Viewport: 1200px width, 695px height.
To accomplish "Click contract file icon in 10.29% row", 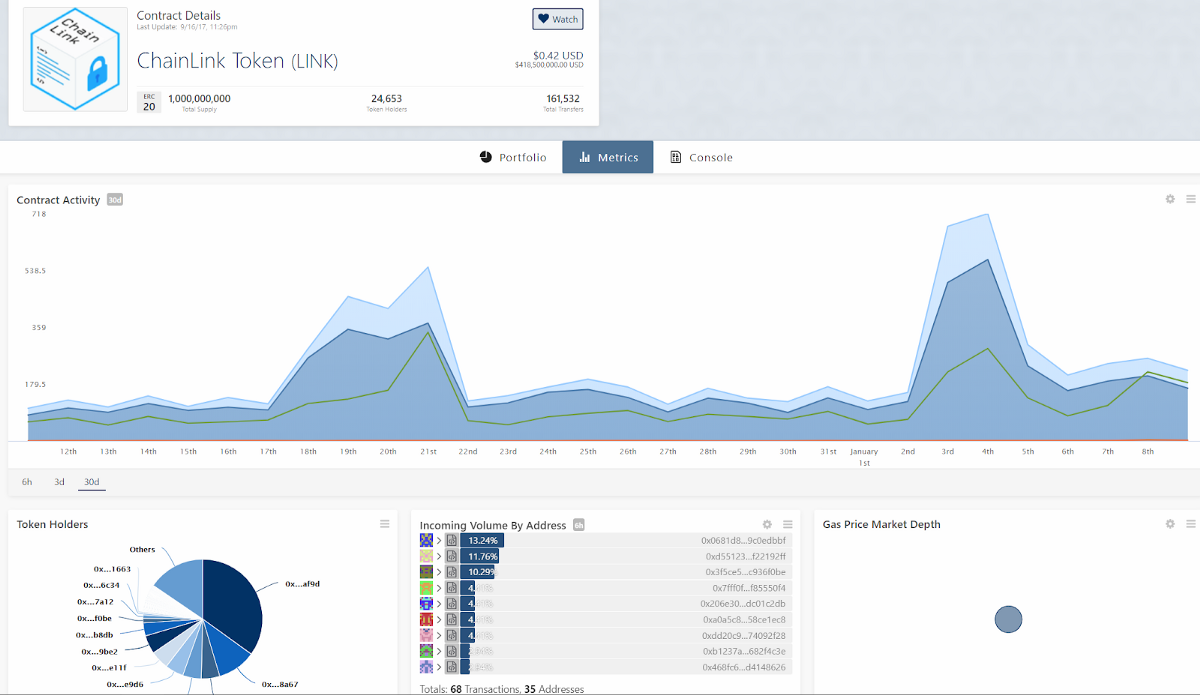I will click(452, 572).
